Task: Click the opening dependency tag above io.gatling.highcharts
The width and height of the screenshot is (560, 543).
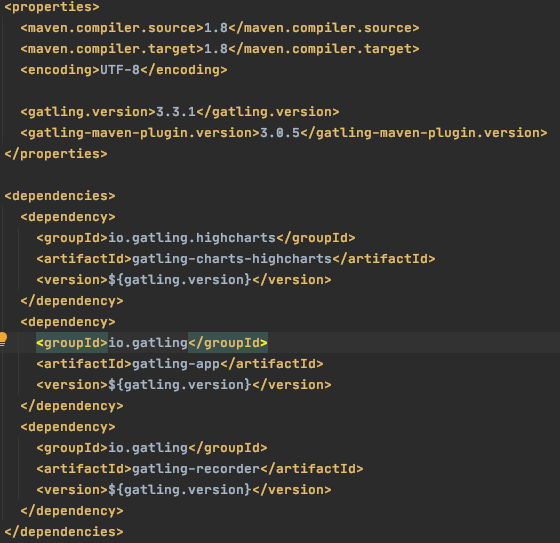Action: click(68, 217)
